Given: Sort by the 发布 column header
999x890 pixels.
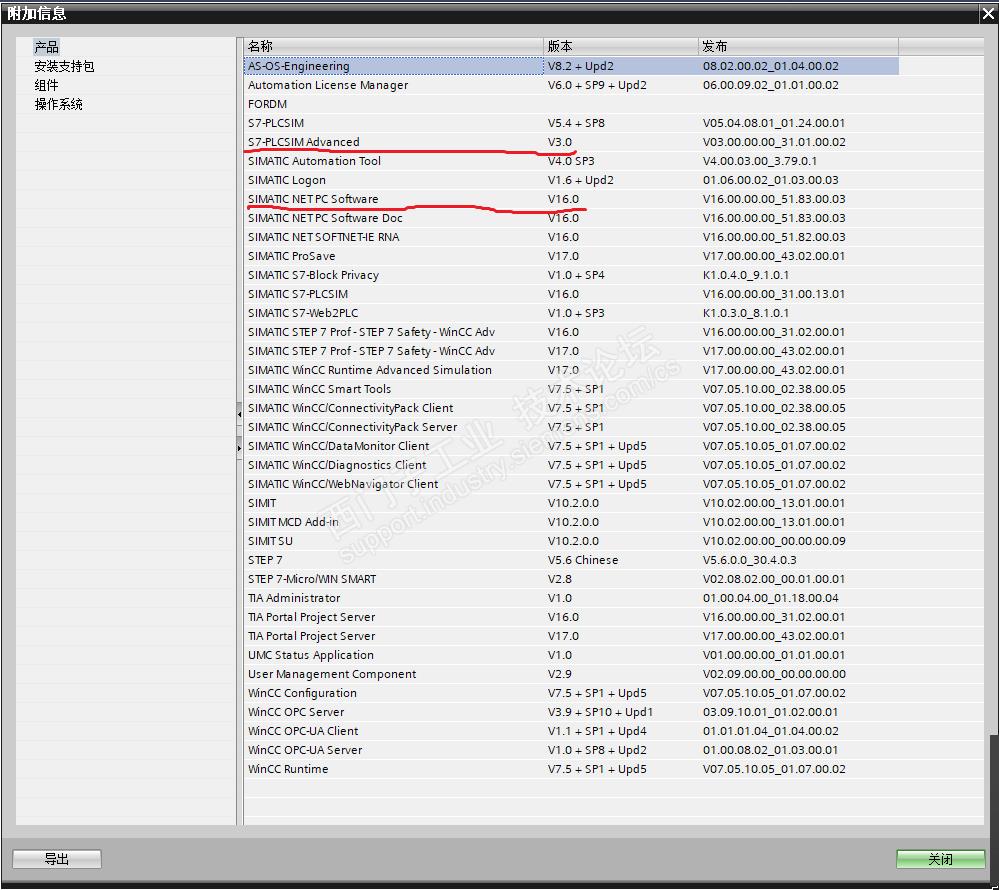Looking at the screenshot, I should [x=798, y=46].
